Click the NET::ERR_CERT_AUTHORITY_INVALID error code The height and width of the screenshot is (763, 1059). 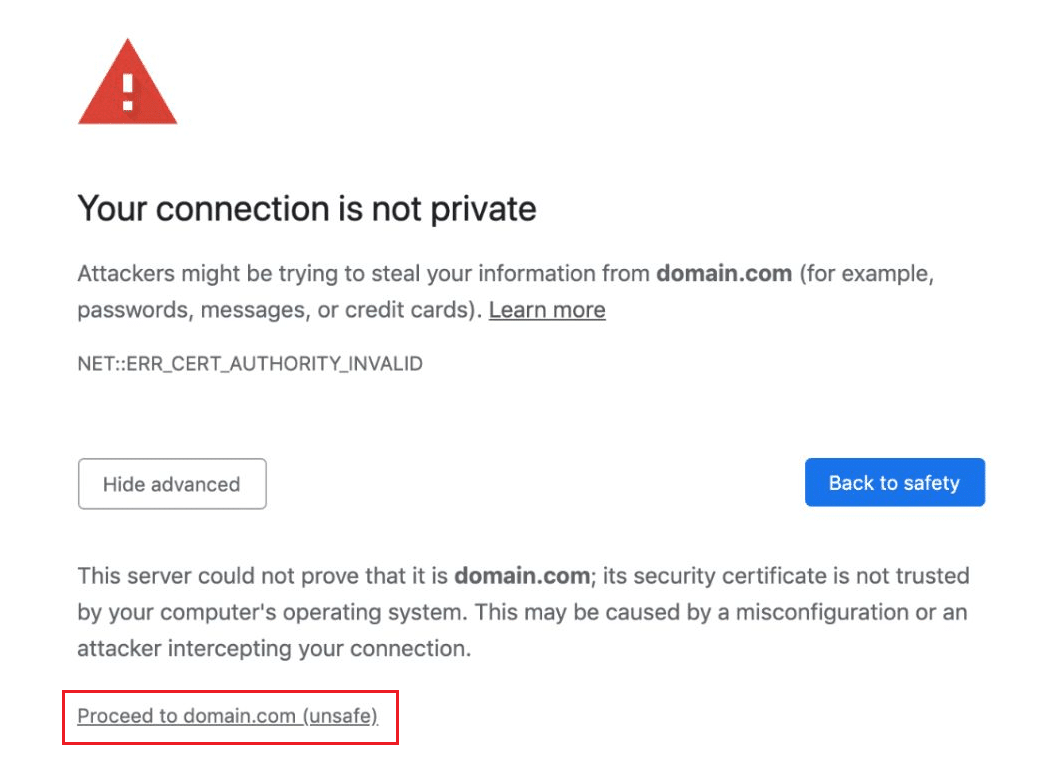(x=250, y=364)
